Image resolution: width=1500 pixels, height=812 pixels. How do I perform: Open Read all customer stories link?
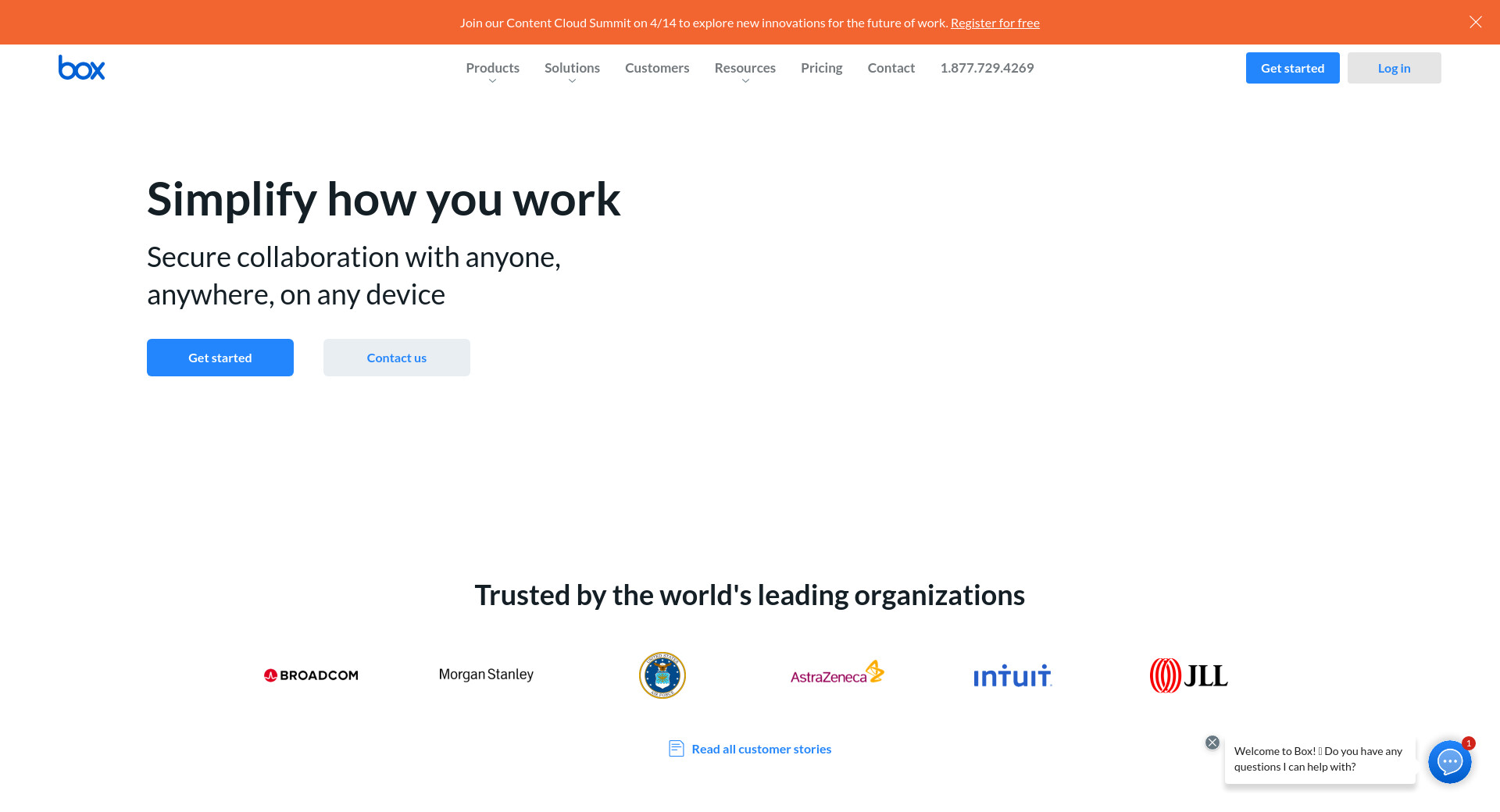[761, 749]
